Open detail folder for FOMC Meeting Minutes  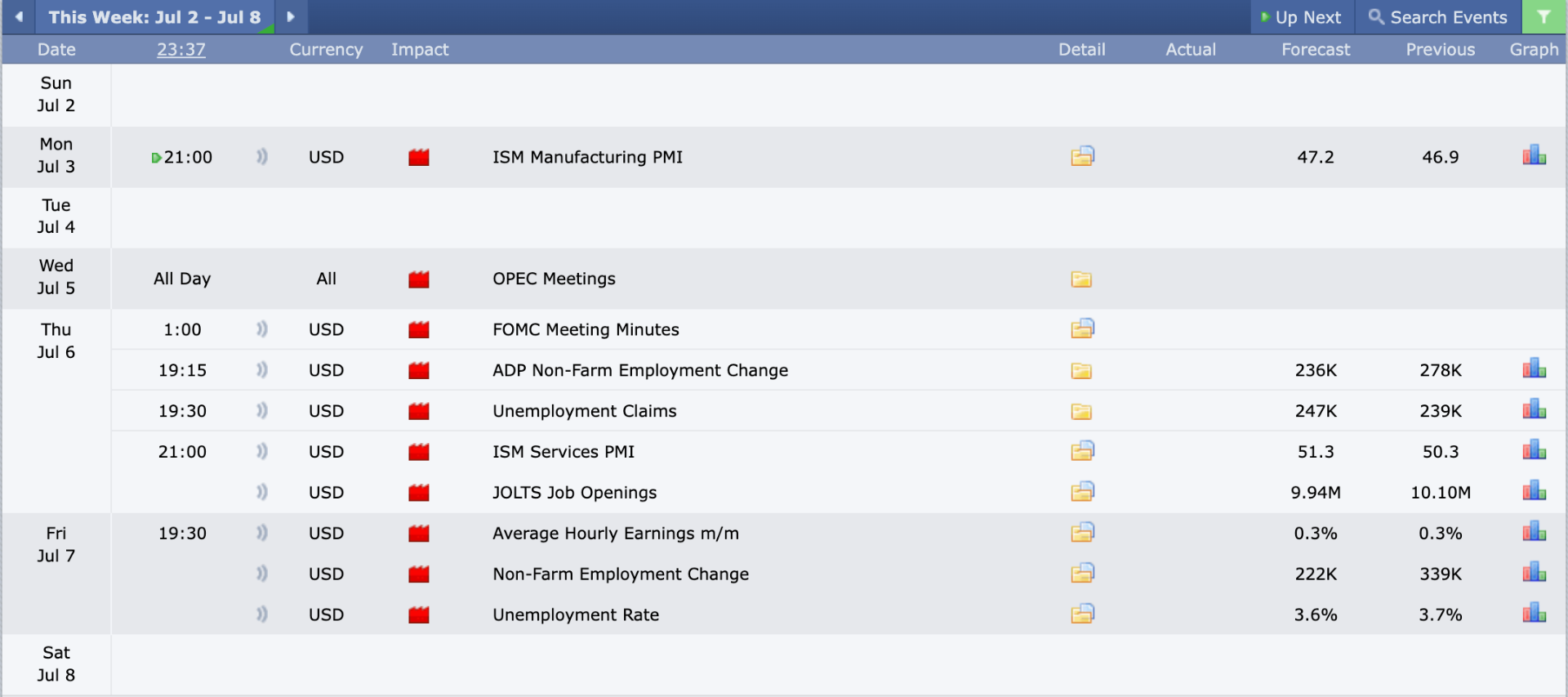(x=1082, y=328)
